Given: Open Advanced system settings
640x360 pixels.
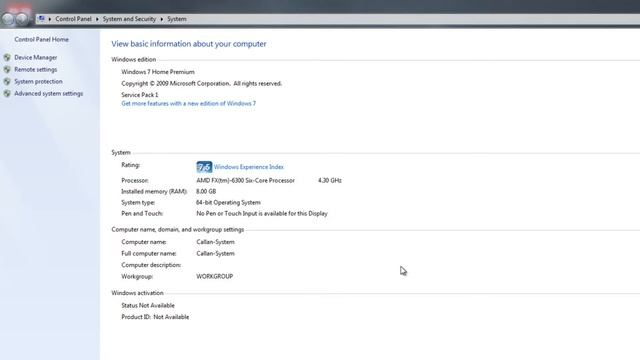Looking at the screenshot, I should (49, 93).
